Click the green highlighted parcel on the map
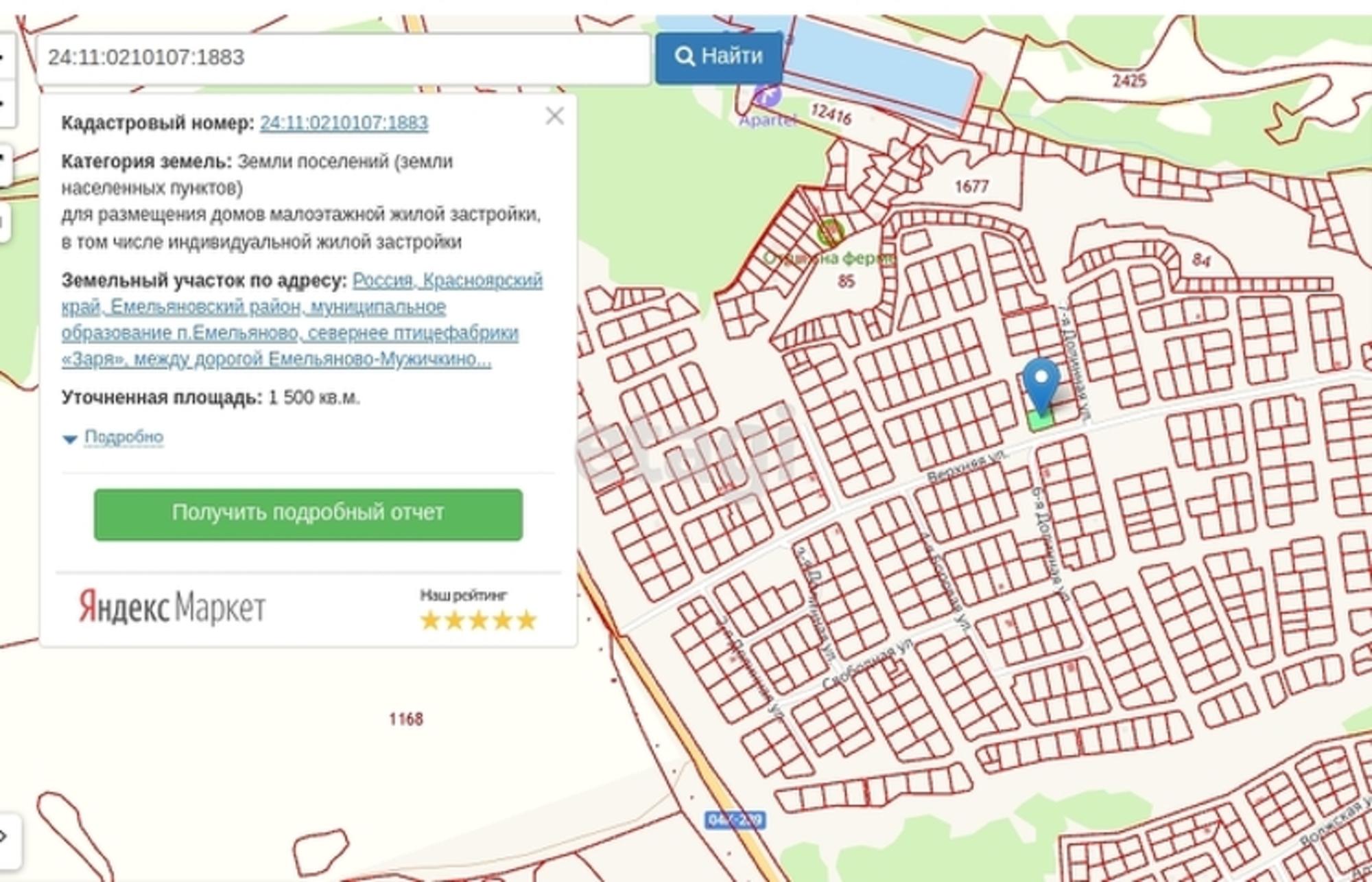 (x=1040, y=420)
